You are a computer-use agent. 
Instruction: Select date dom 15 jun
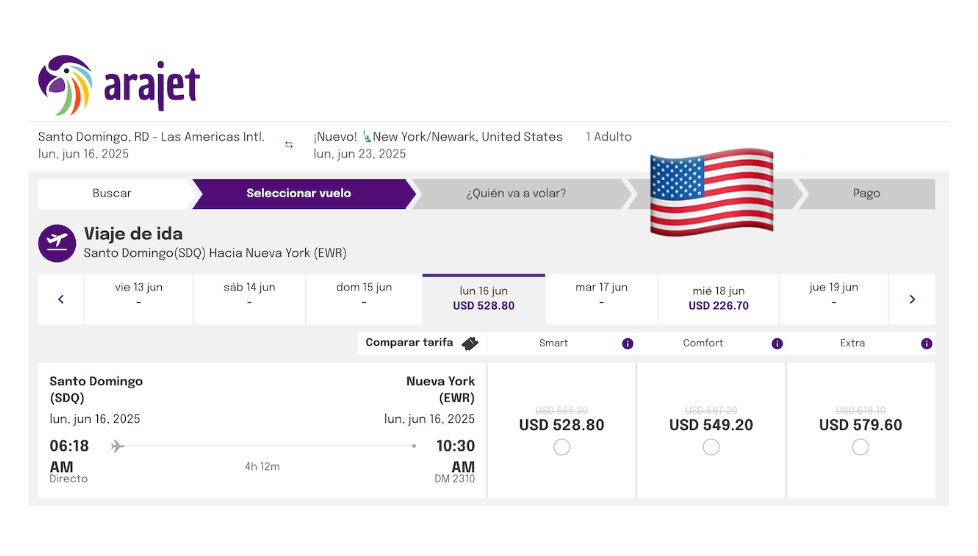click(x=364, y=300)
